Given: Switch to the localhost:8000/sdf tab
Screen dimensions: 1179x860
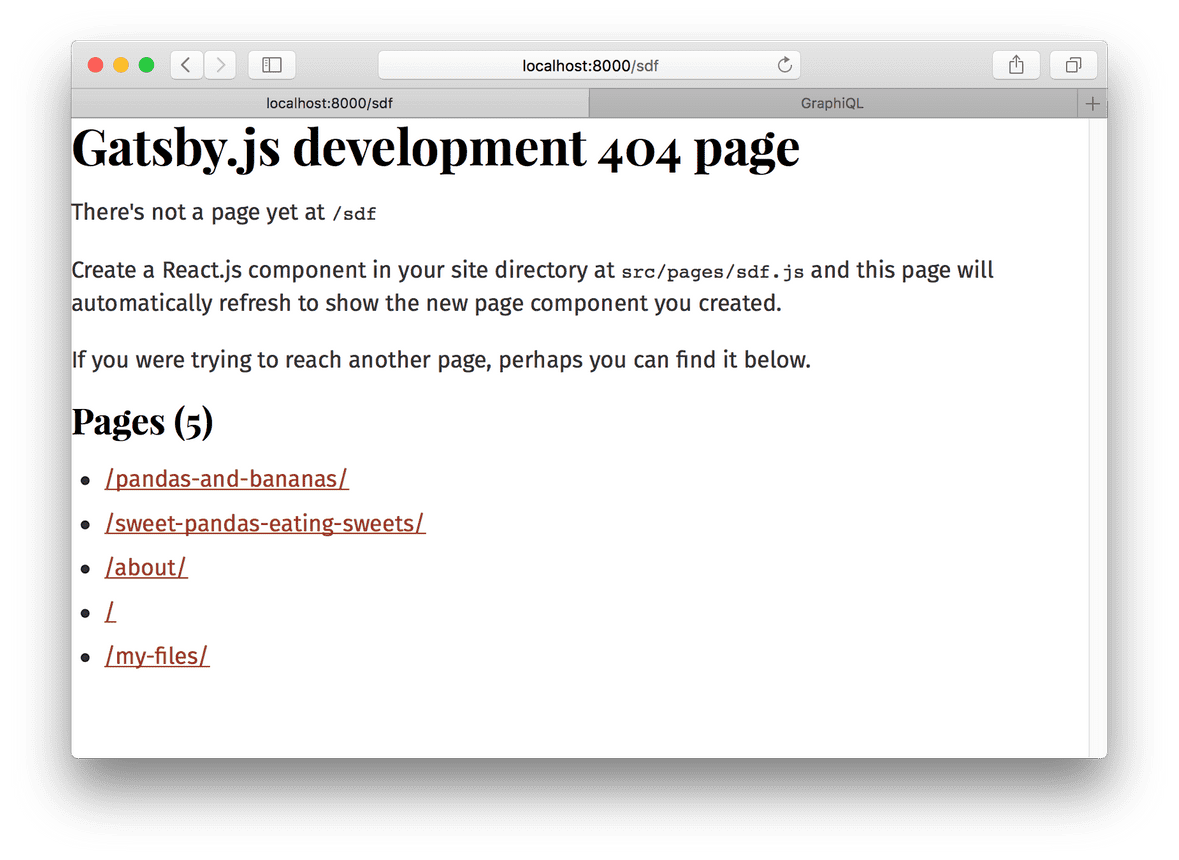Looking at the screenshot, I should pos(330,104).
